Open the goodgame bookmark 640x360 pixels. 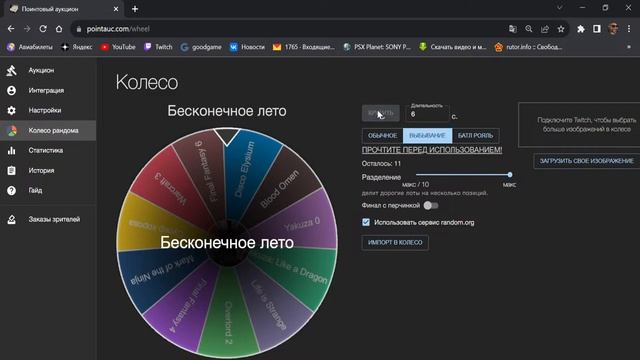[x=201, y=47]
